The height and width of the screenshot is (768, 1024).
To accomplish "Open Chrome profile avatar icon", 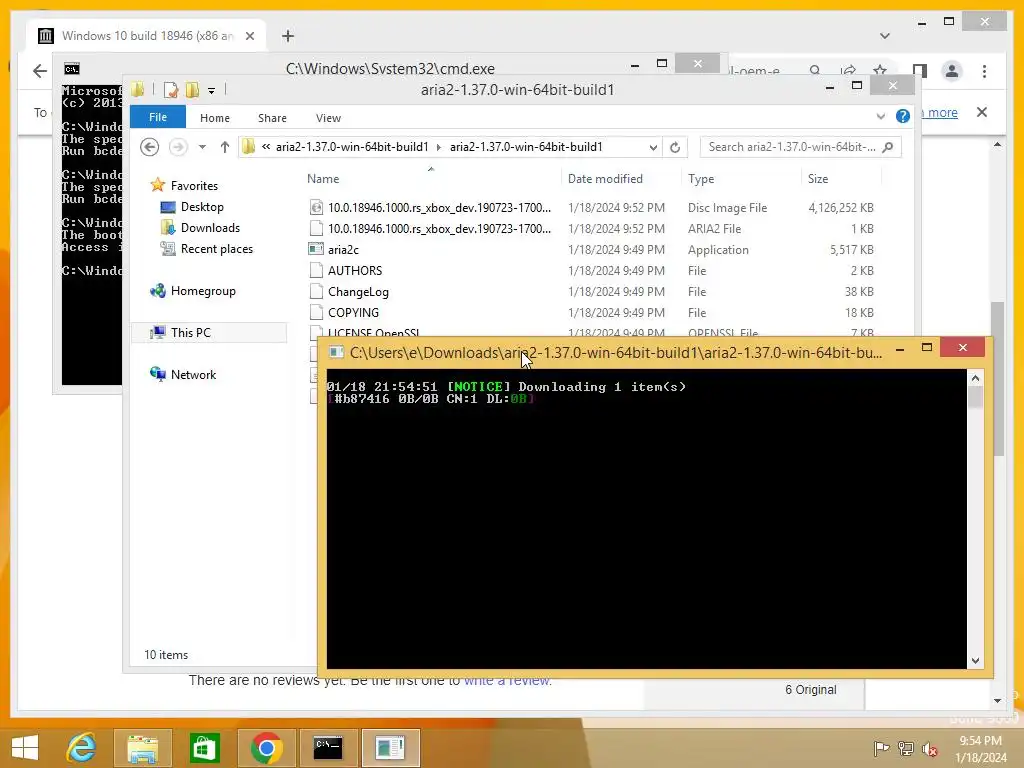I will [x=952, y=71].
